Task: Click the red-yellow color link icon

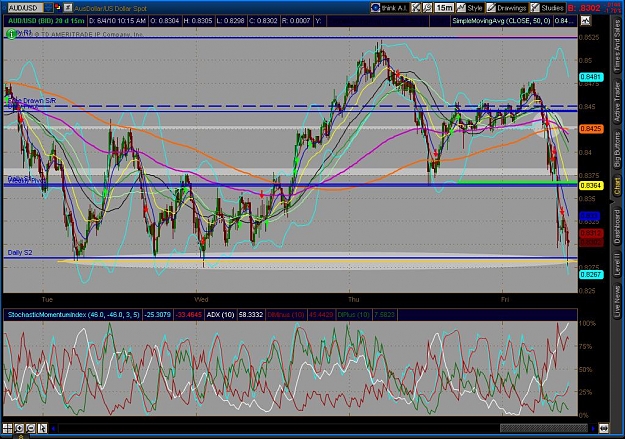Action: click(57, 7)
